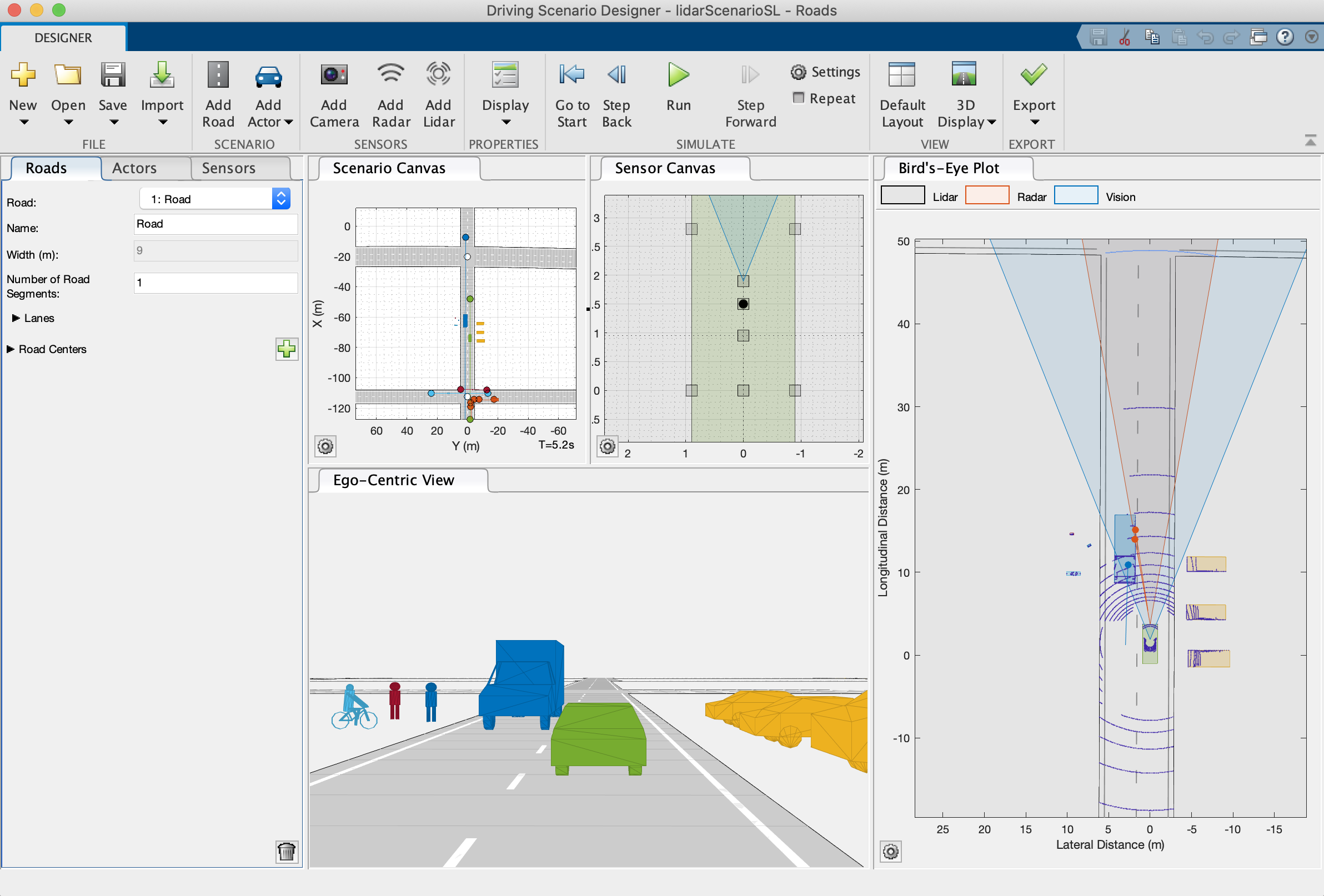Click the trash delete road icon

tap(287, 851)
